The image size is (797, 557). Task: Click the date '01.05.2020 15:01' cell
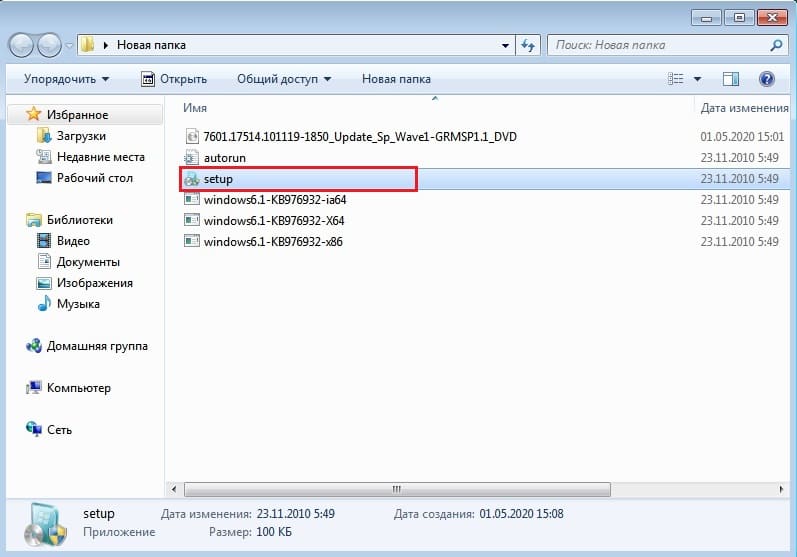pos(742,137)
